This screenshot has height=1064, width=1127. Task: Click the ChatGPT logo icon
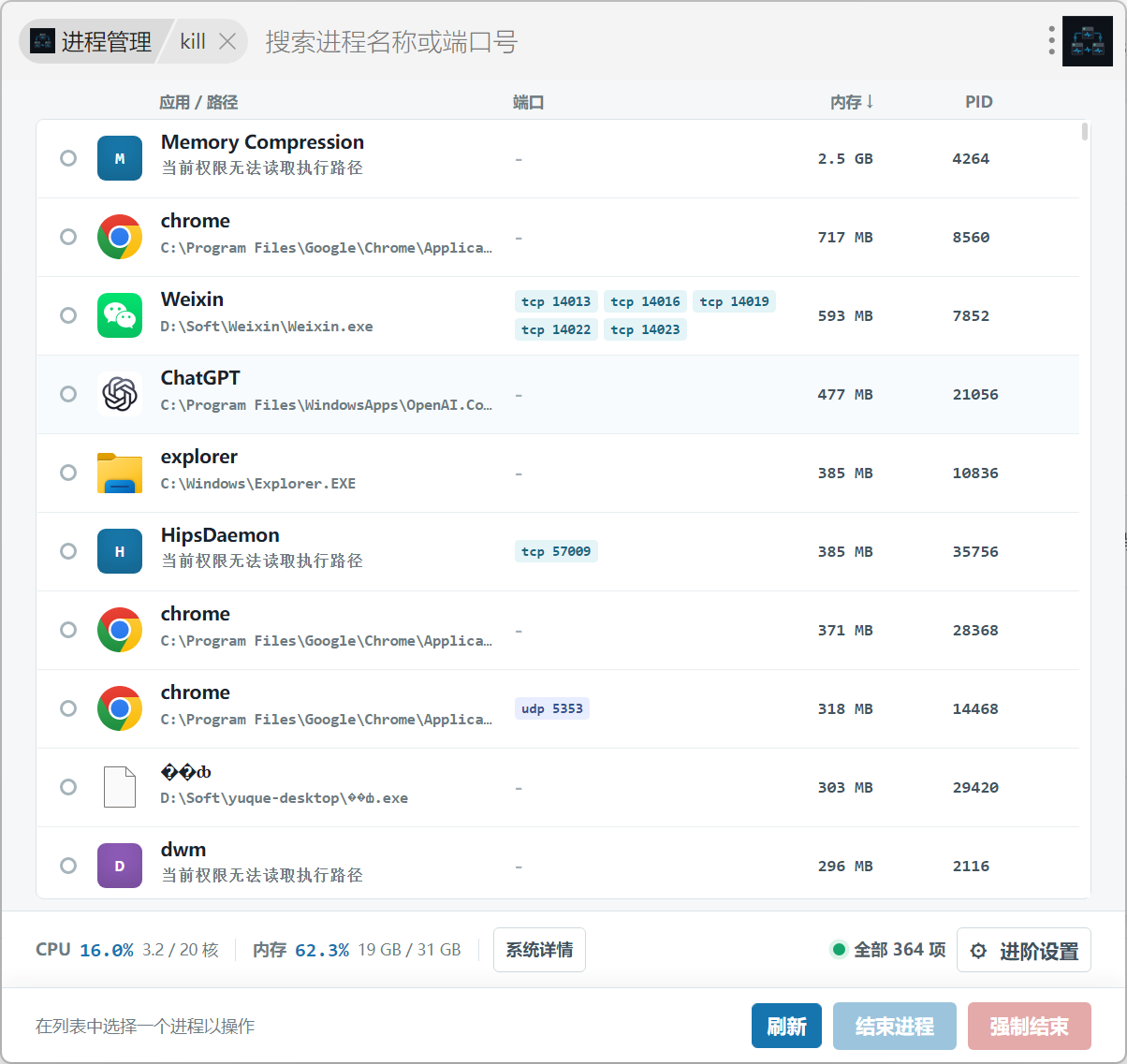120,394
